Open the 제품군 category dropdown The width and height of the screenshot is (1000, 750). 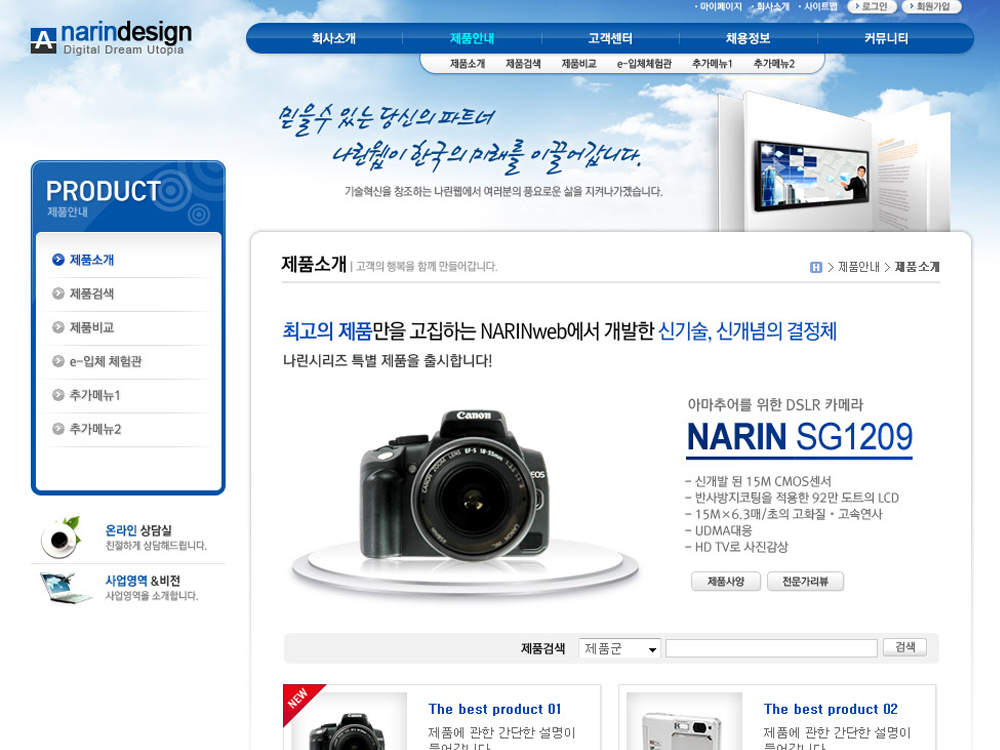tap(620, 649)
